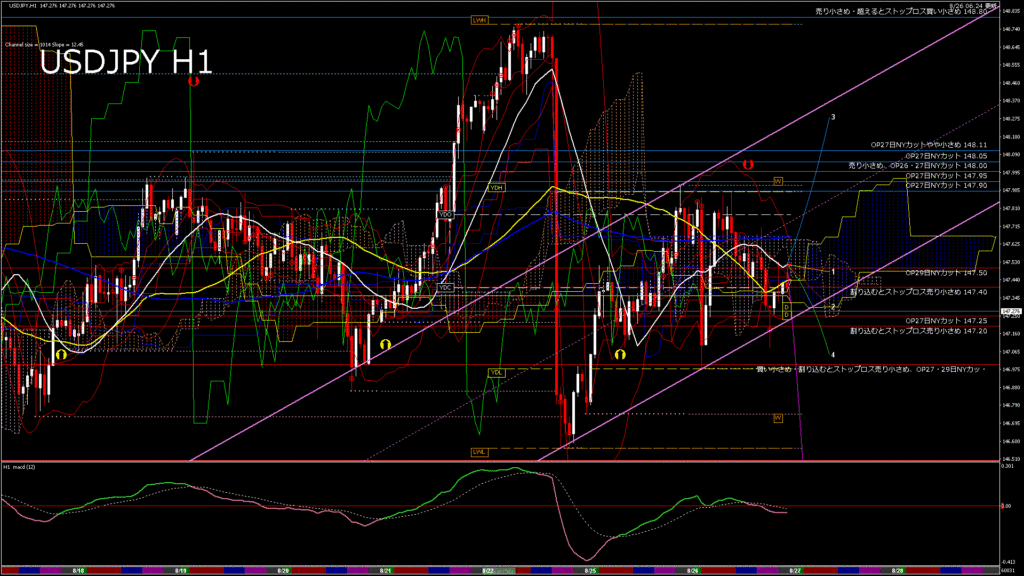
Task: Select the 148.11 NY cut annotation
Action: click(x=928, y=145)
